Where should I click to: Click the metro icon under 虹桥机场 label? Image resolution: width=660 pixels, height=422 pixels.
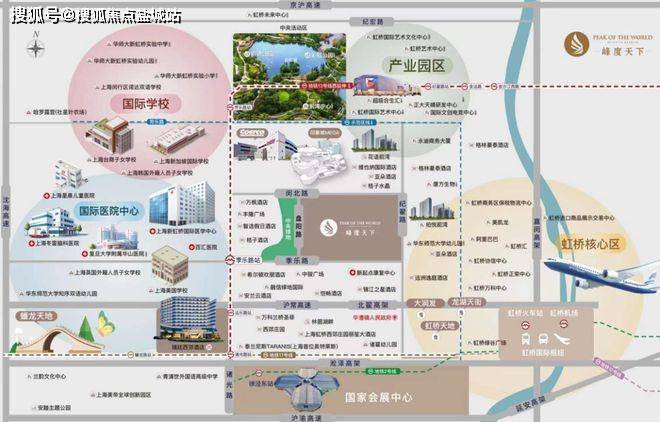pos(564,324)
